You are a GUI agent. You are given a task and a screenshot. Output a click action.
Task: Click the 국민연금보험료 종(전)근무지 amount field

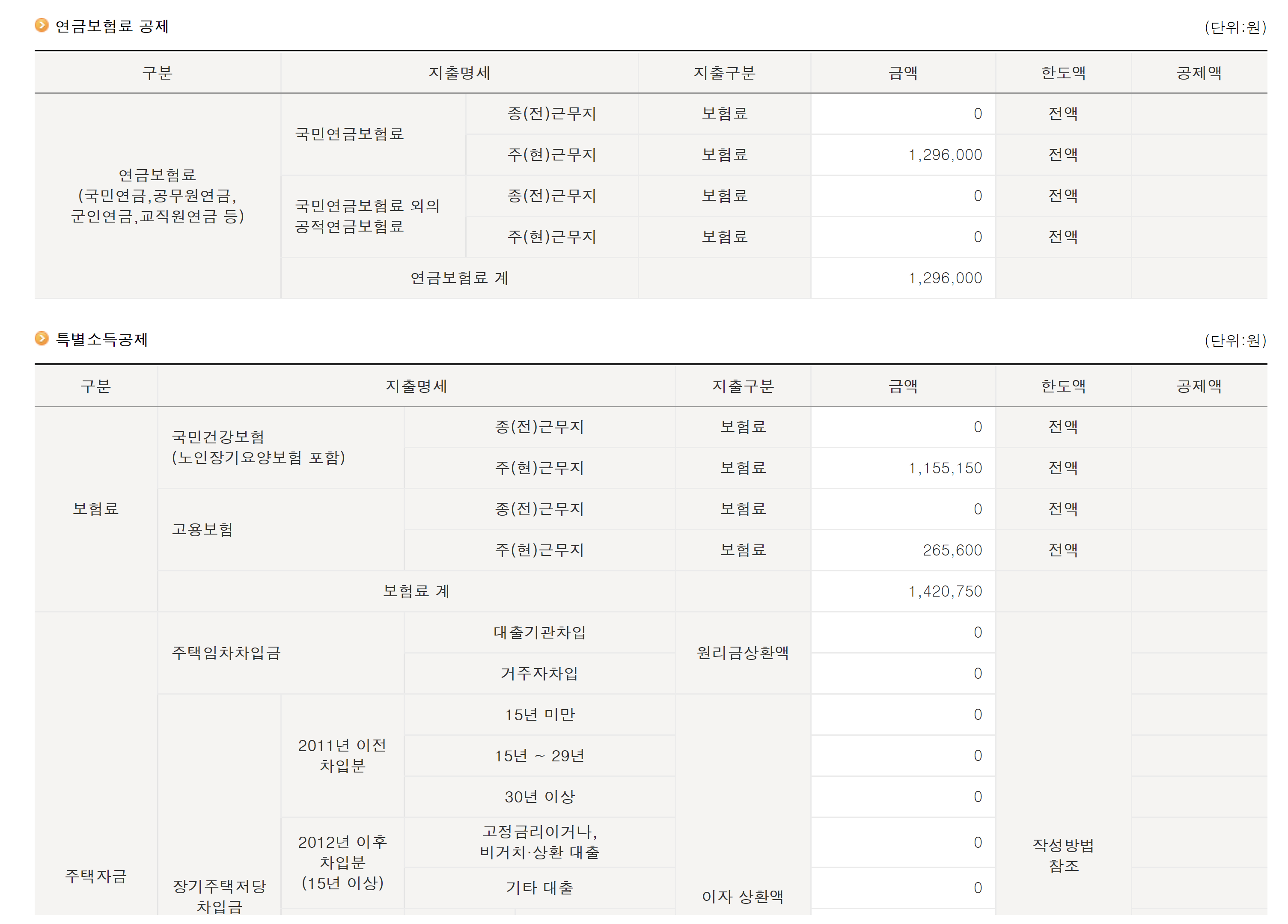pyautogui.click(x=903, y=113)
